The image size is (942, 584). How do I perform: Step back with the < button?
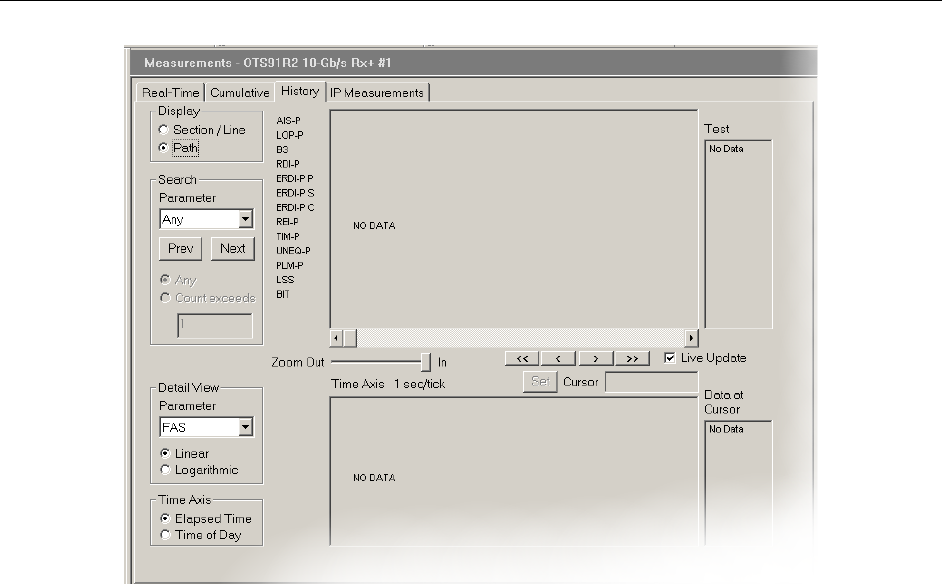[x=558, y=359]
